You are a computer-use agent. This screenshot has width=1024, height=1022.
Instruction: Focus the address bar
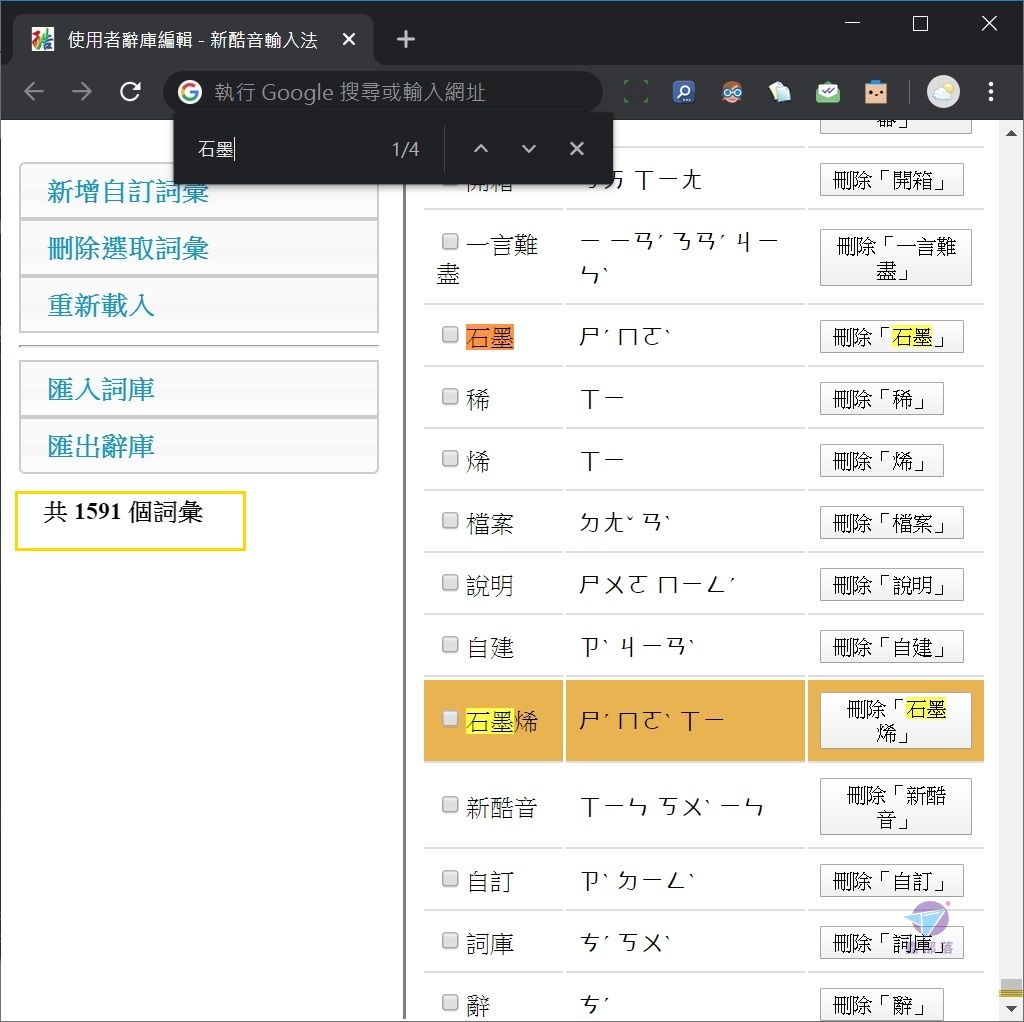click(x=382, y=92)
